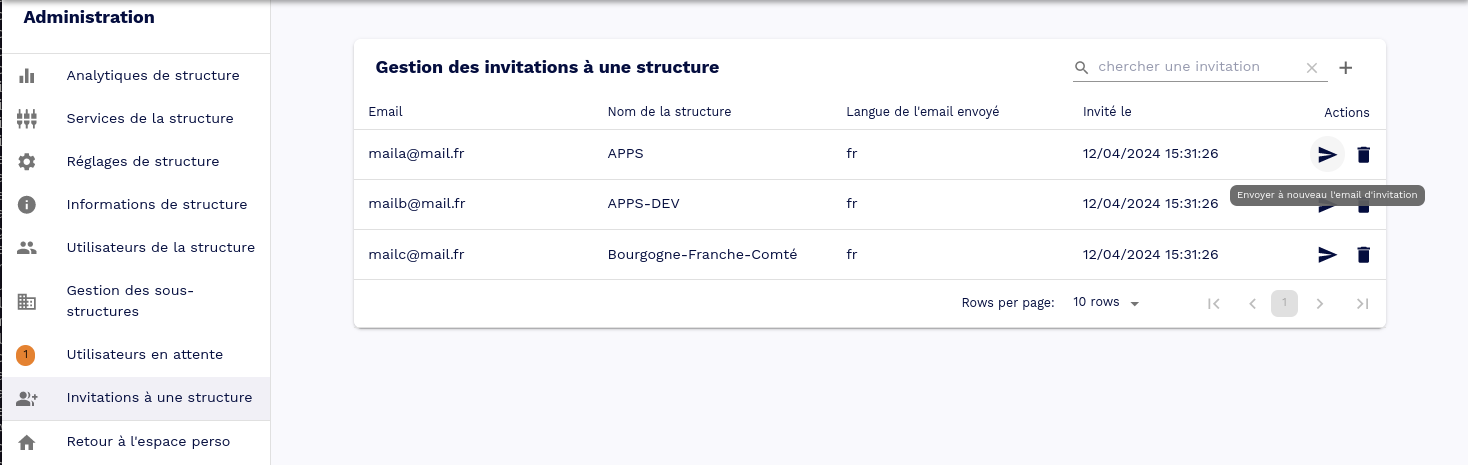Delete the mailb@mail.fr invitation
Viewport: 1468px width, 465px height.
(1363, 205)
